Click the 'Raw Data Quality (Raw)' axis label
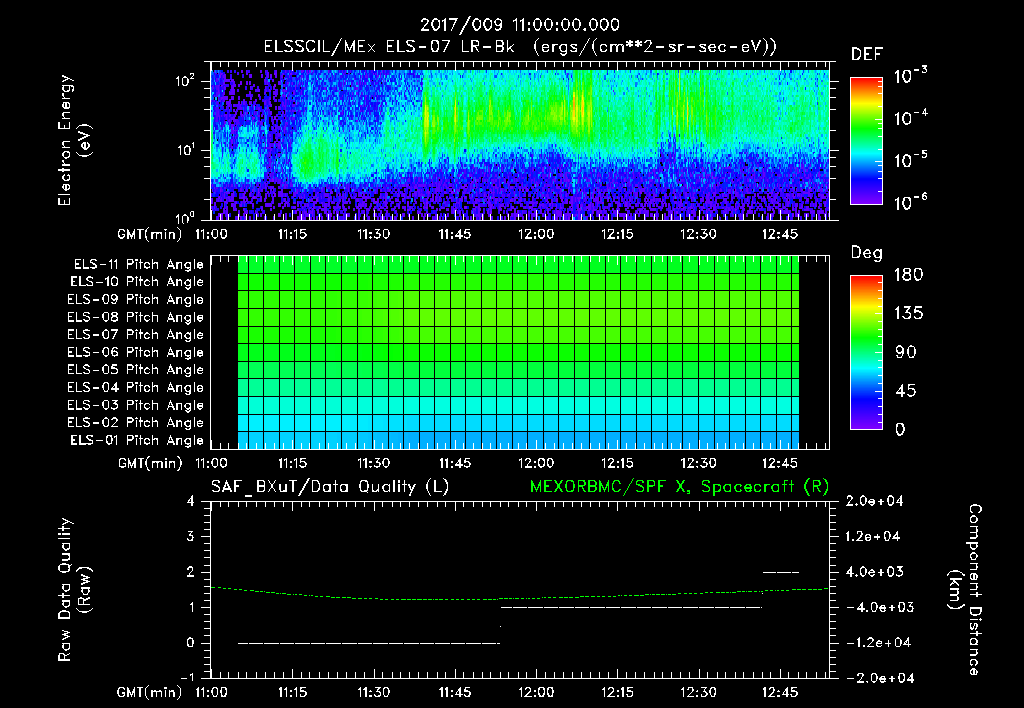Screen dimensions: 1024x708 pos(74,590)
